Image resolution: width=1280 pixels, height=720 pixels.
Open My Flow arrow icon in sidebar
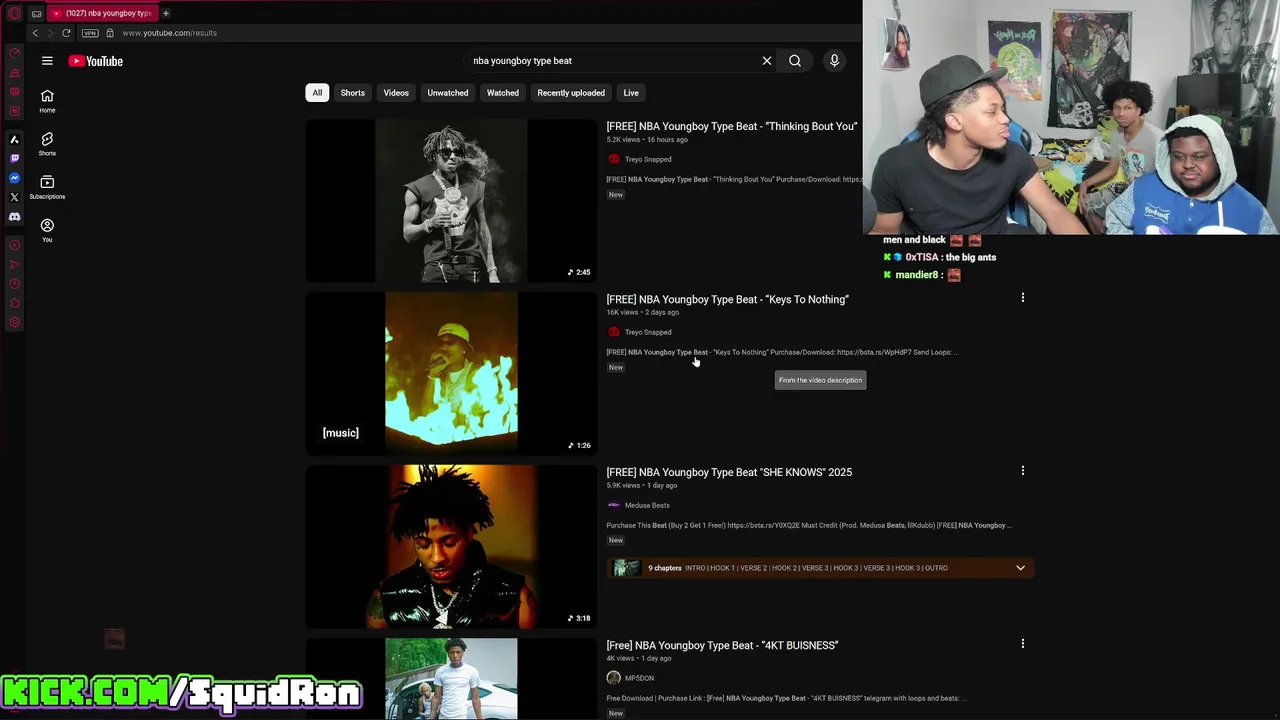(14, 264)
